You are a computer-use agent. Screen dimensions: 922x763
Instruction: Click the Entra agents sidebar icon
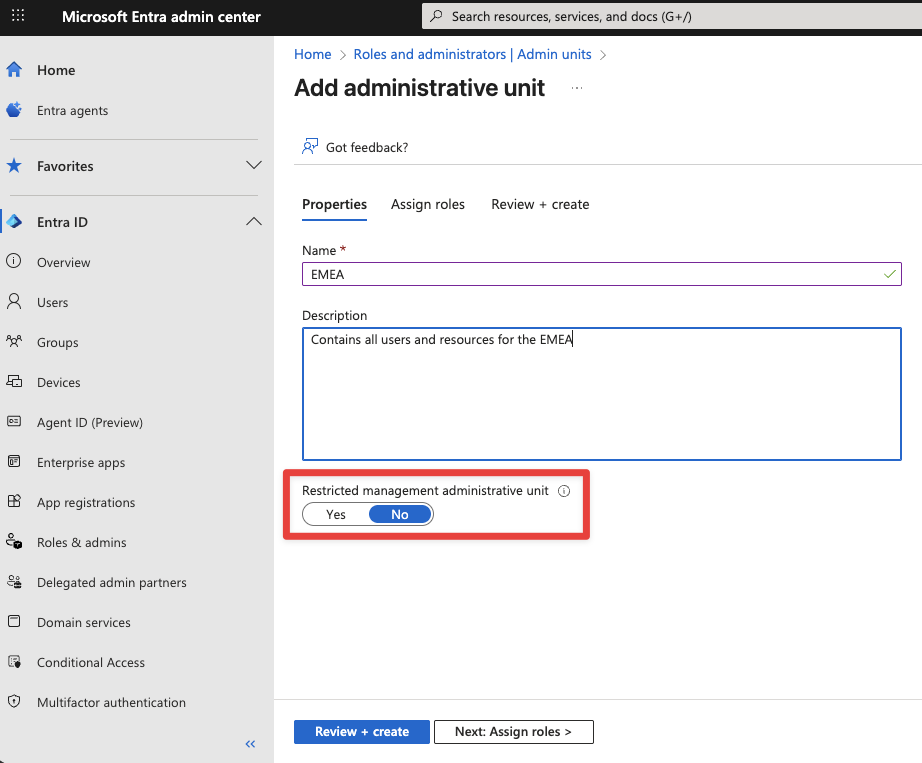[14, 110]
